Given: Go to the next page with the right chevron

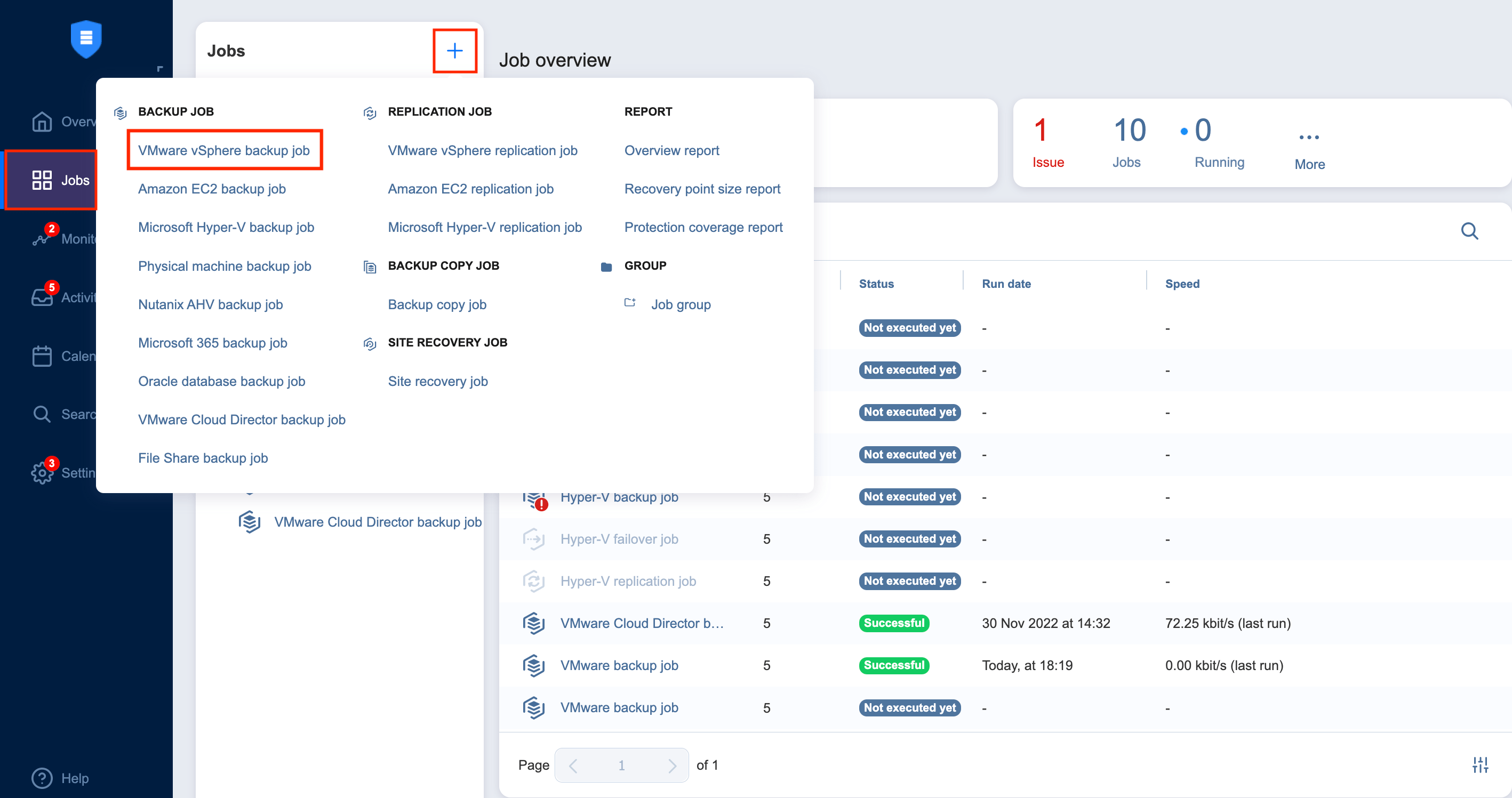Looking at the screenshot, I should click(x=673, y=764).
